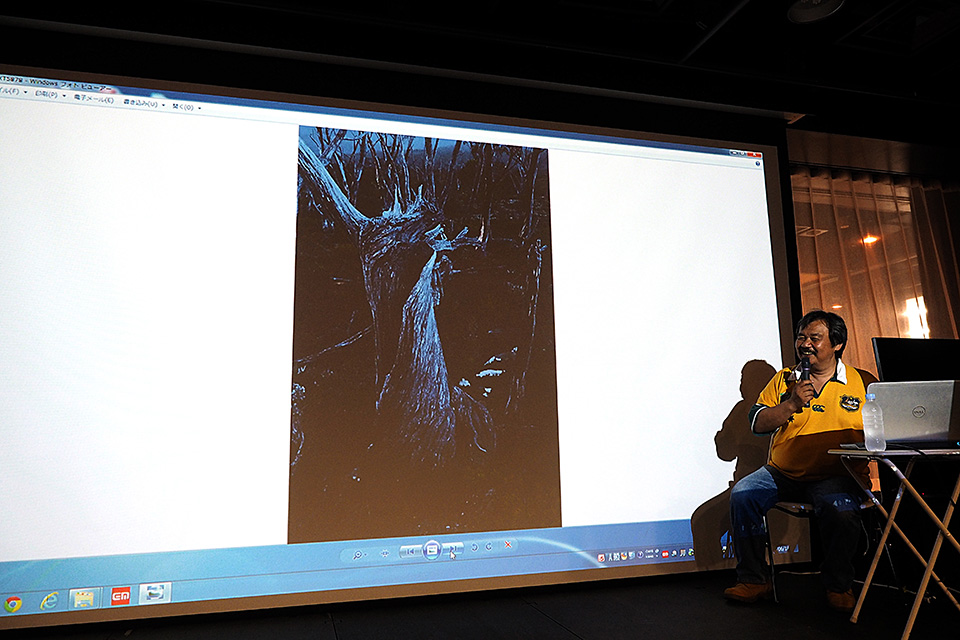Image resolution: width=960 pixels, height=640 pixels.
Task: Open Internet Explorer from the taskbar
Action: (x=48, y=601)
